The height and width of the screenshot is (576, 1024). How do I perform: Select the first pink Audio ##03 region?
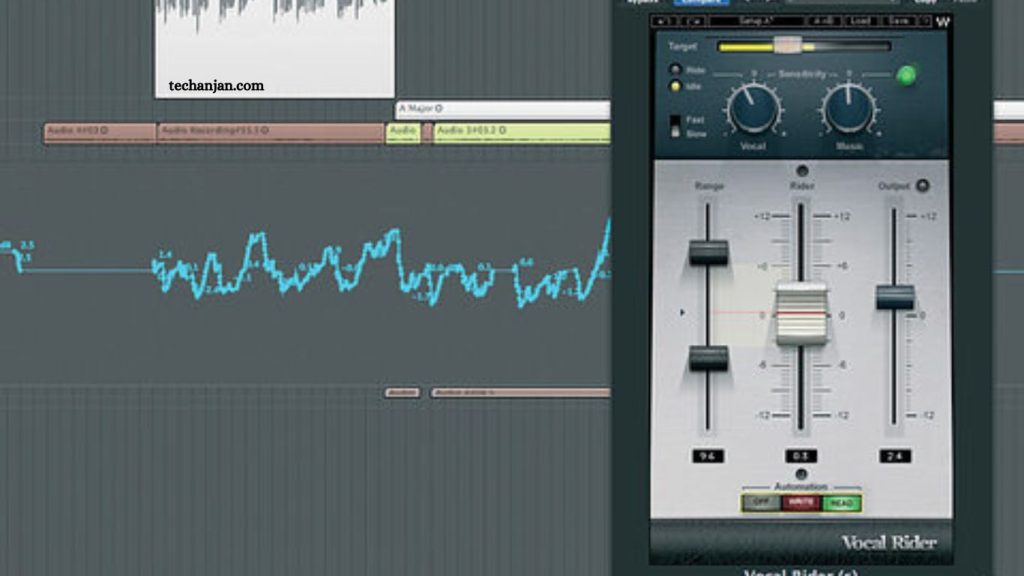coord(100,133)
